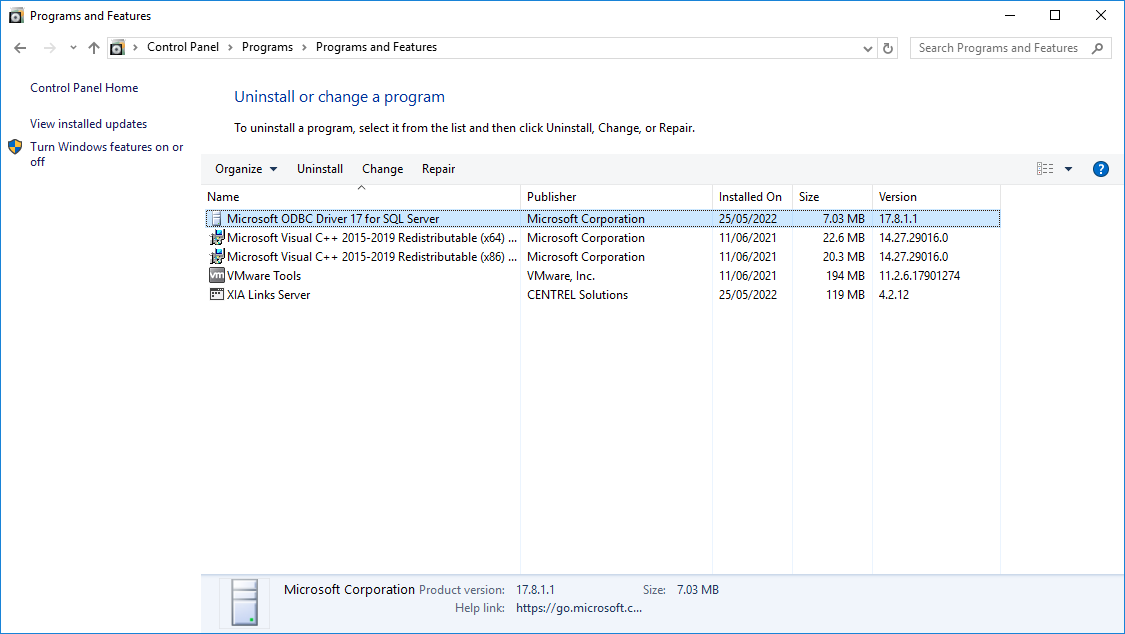Open Turn Windows features on or off

(107, 154)
